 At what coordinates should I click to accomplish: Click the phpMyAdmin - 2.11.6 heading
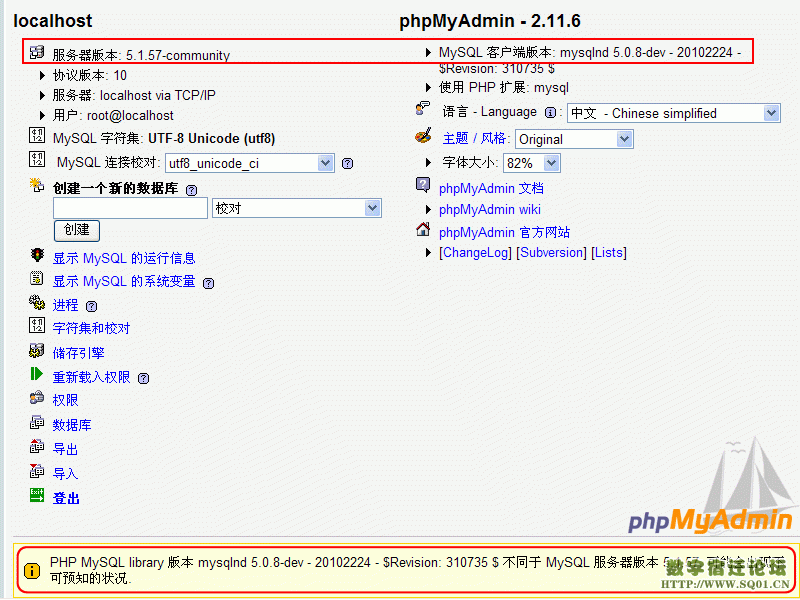(x=490, y=21)
